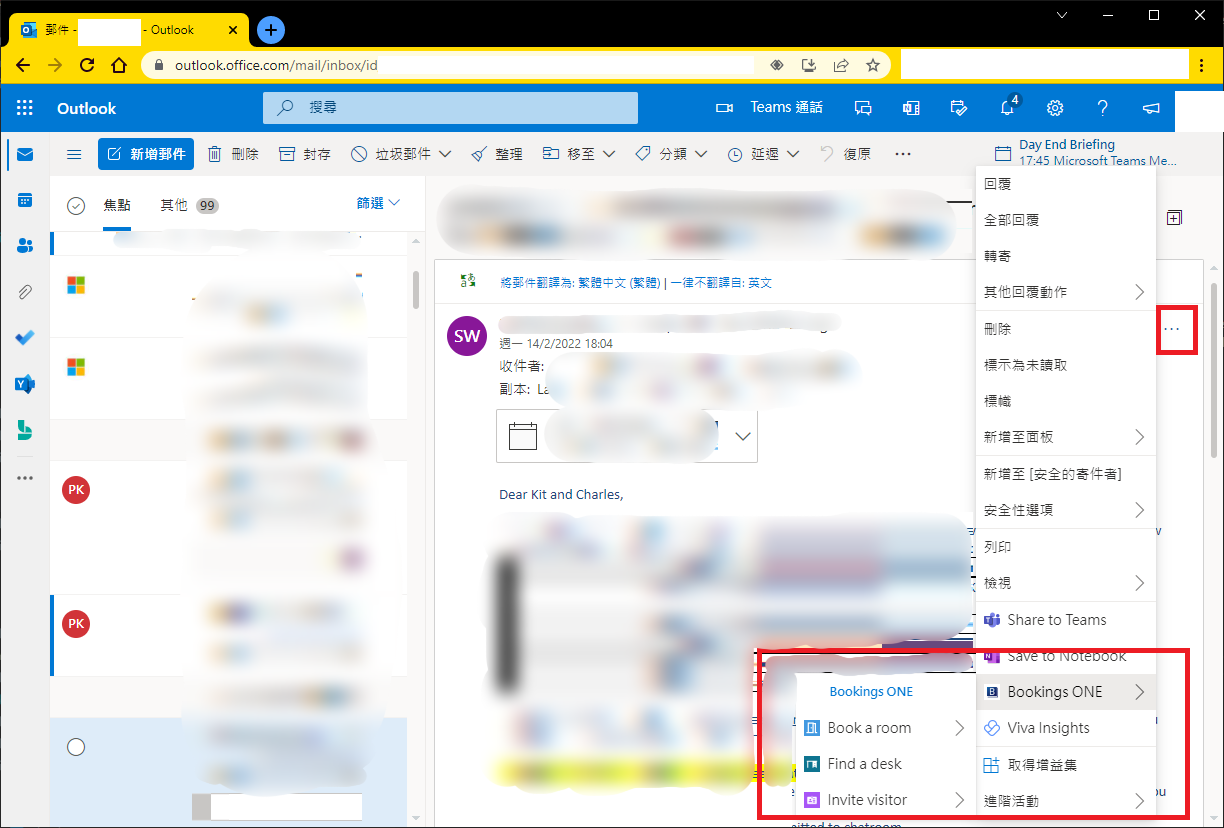Open Calendar from the left sidebar

[25, 200]
